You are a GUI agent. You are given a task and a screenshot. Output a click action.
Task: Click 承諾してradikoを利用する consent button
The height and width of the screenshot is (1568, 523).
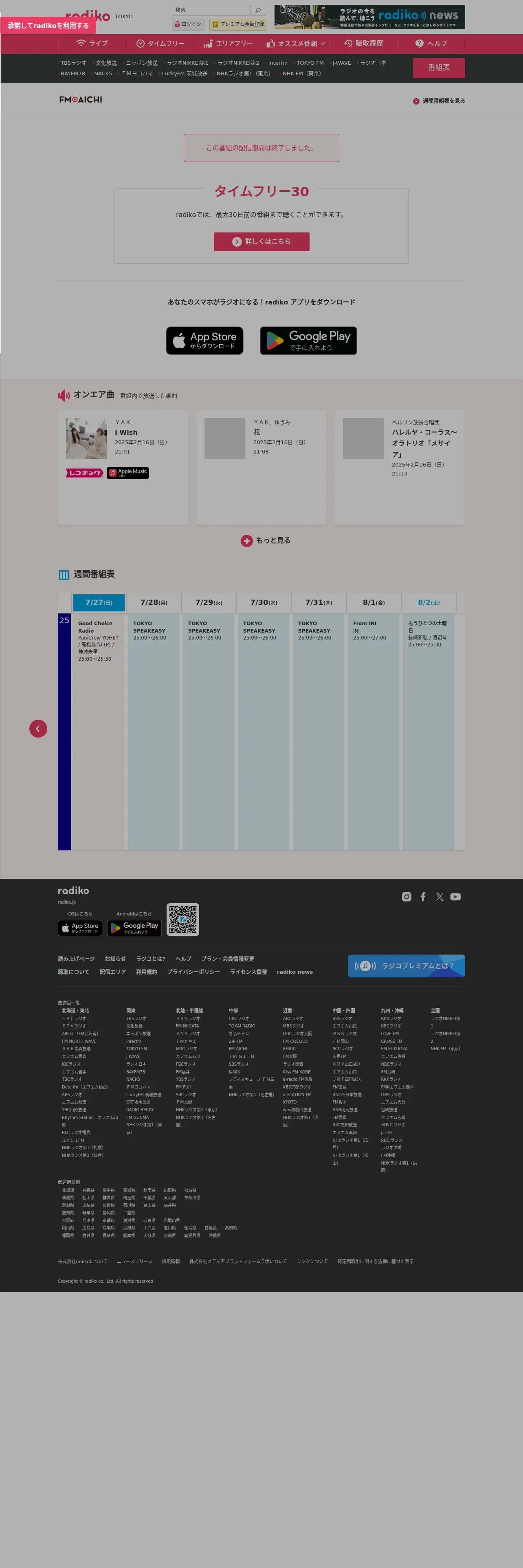pos(48,26)
